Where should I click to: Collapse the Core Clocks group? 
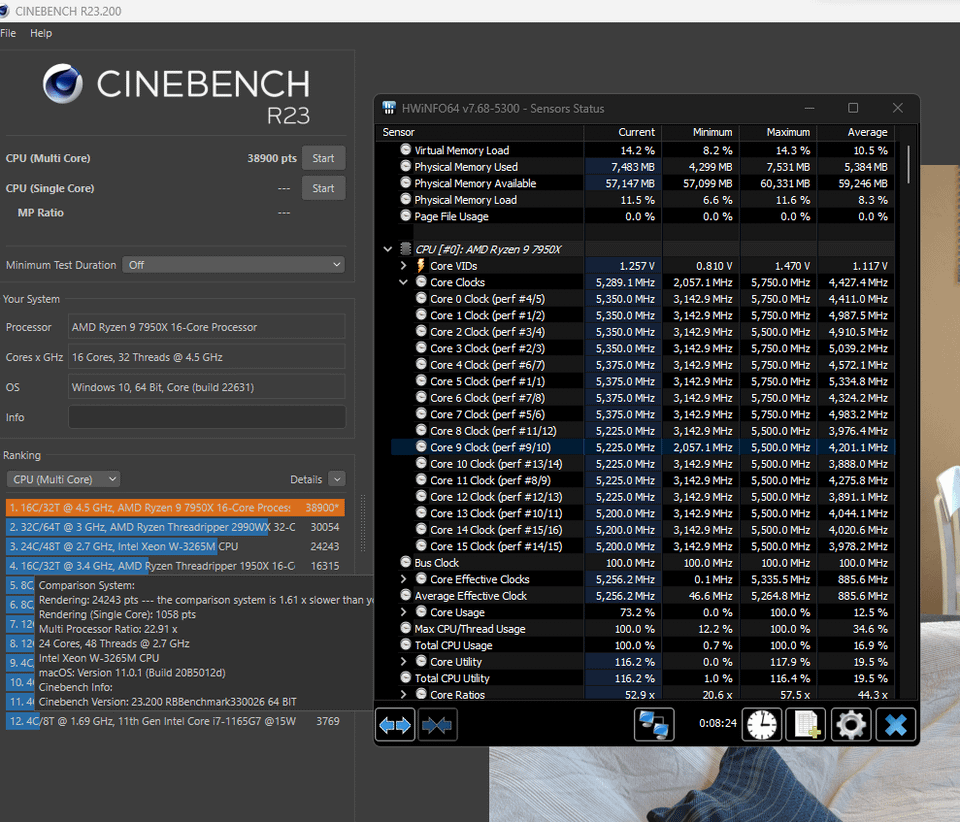403,282
